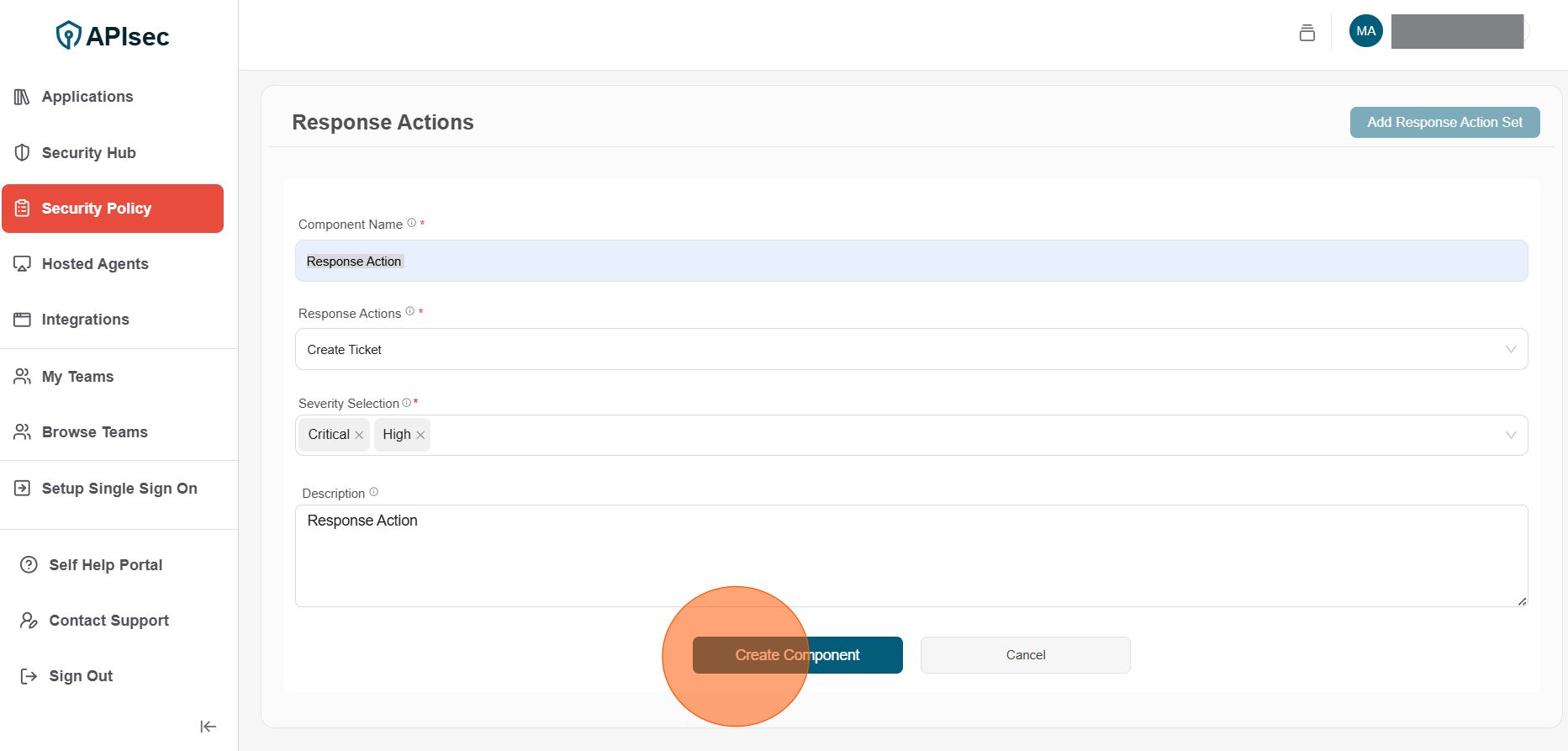Screen dimensions: 1568x751
Task: Click the stack icon in the top header
Action: pyautogui.click(x=1307, y=33)
